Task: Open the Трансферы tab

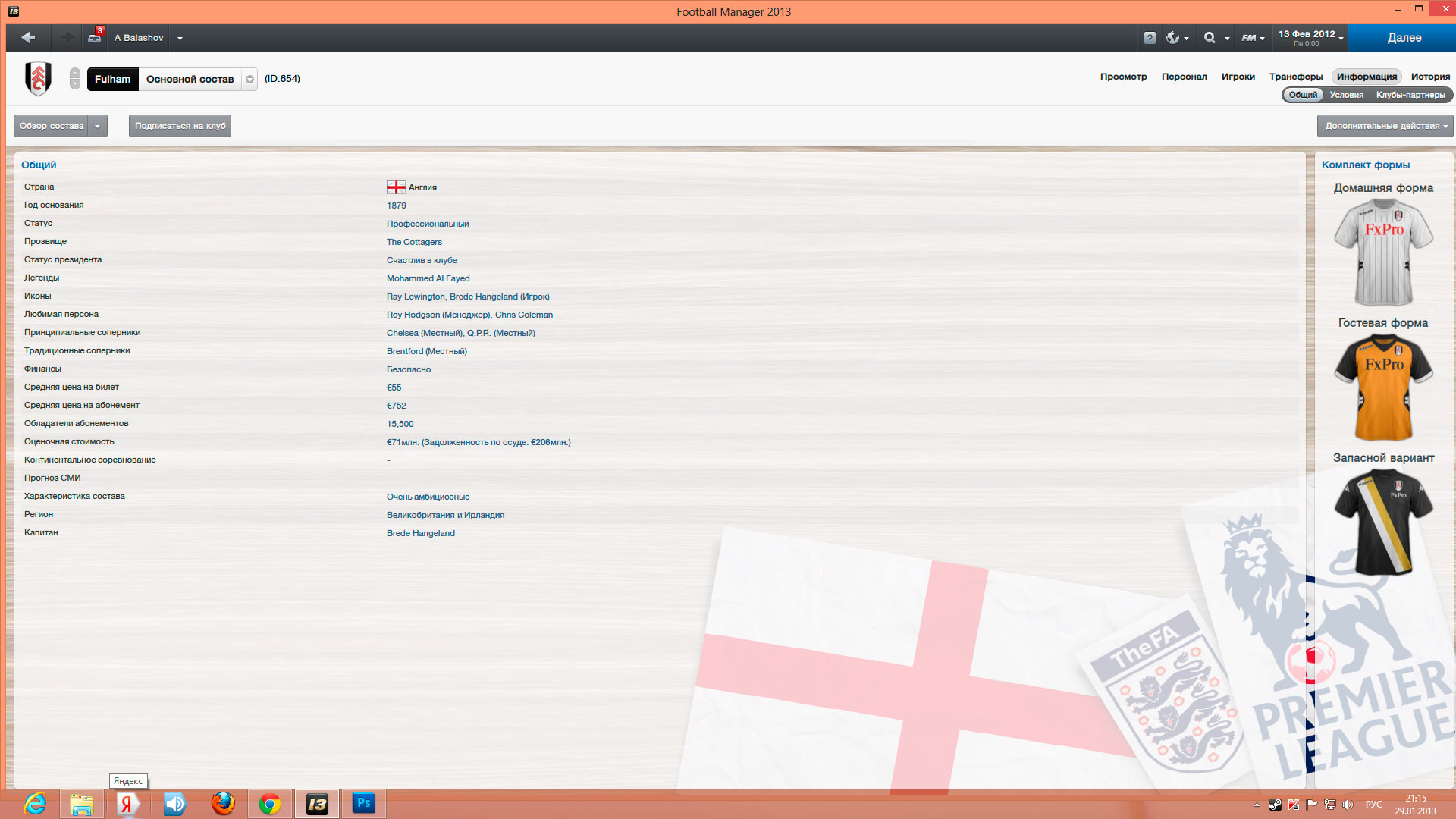Action: click(1295, 77)
